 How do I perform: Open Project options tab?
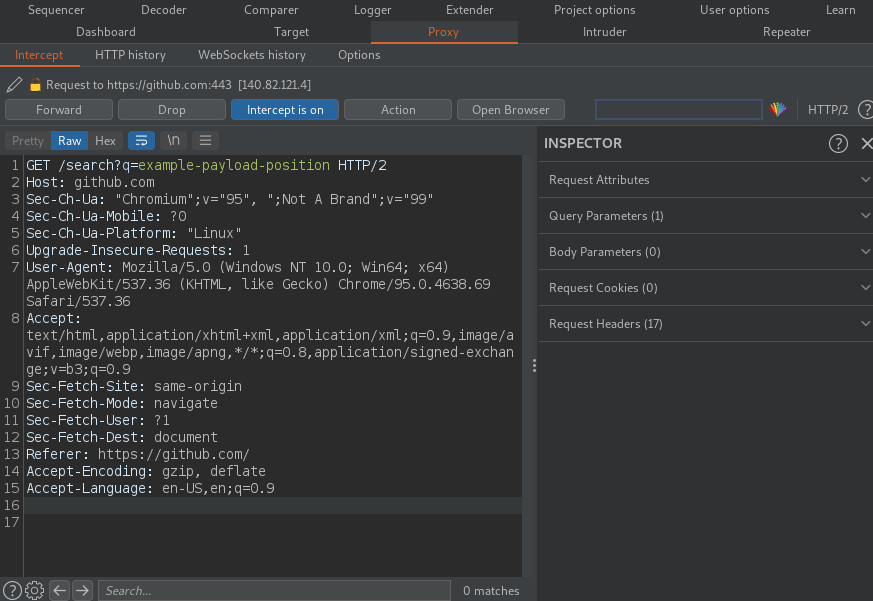(x=595, y=10)
